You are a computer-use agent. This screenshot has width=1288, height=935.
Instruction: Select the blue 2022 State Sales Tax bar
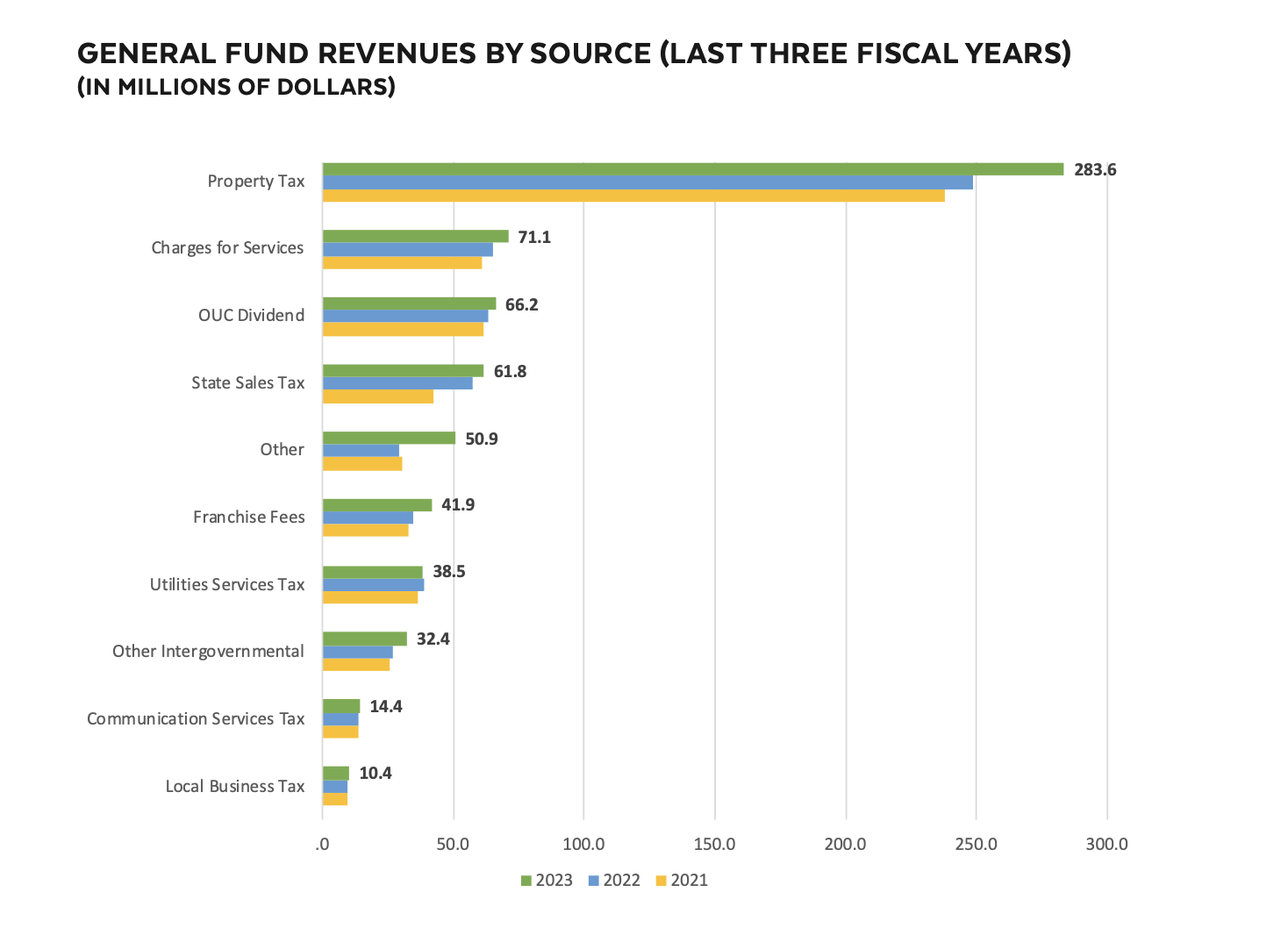[397, 383]
